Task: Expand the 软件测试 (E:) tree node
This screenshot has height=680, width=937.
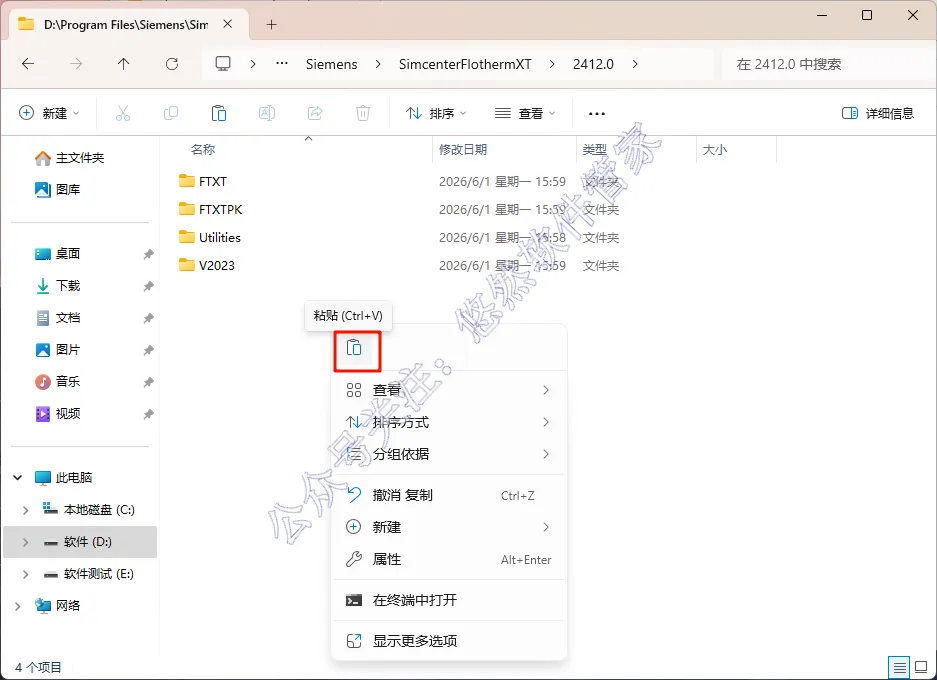Action: pos(25,574)
